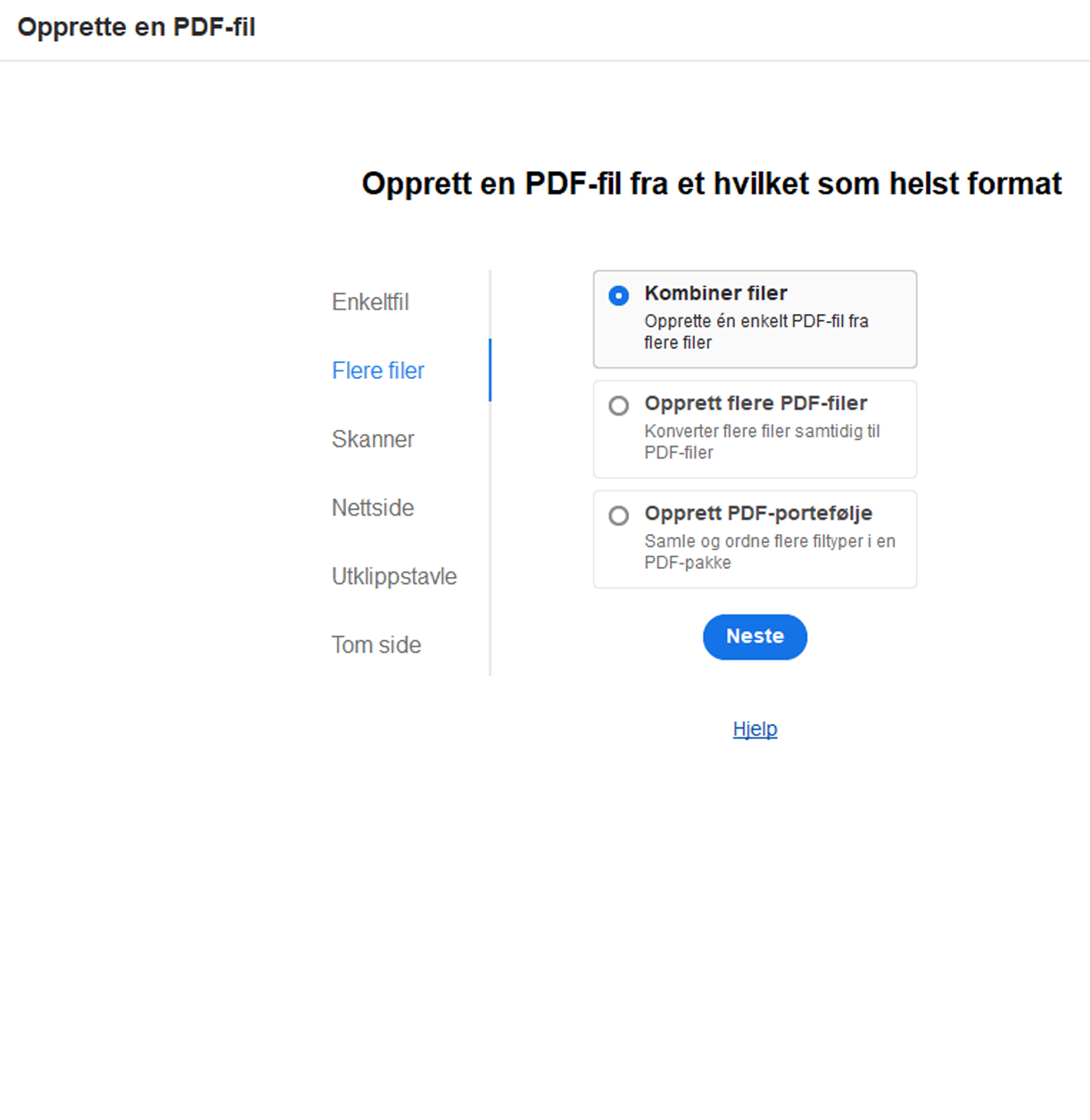
Task: Click the blue indicator beside Flere filer
Action: pyautogui.click(x=490, y=370)
